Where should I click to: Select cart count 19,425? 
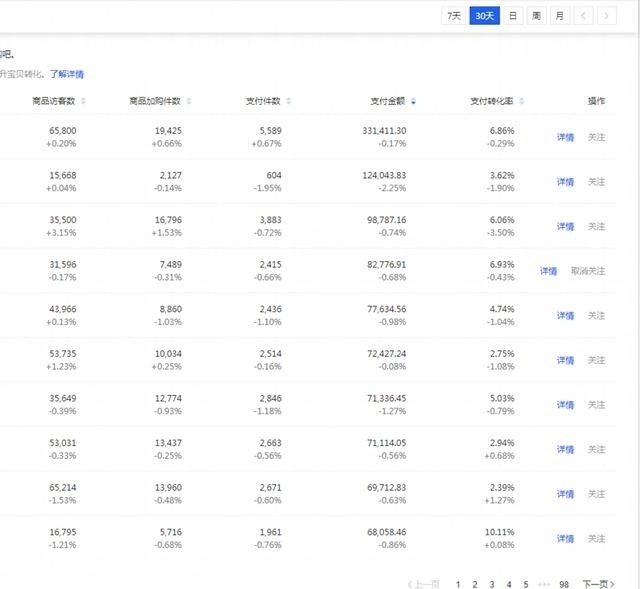pos(168,131)
